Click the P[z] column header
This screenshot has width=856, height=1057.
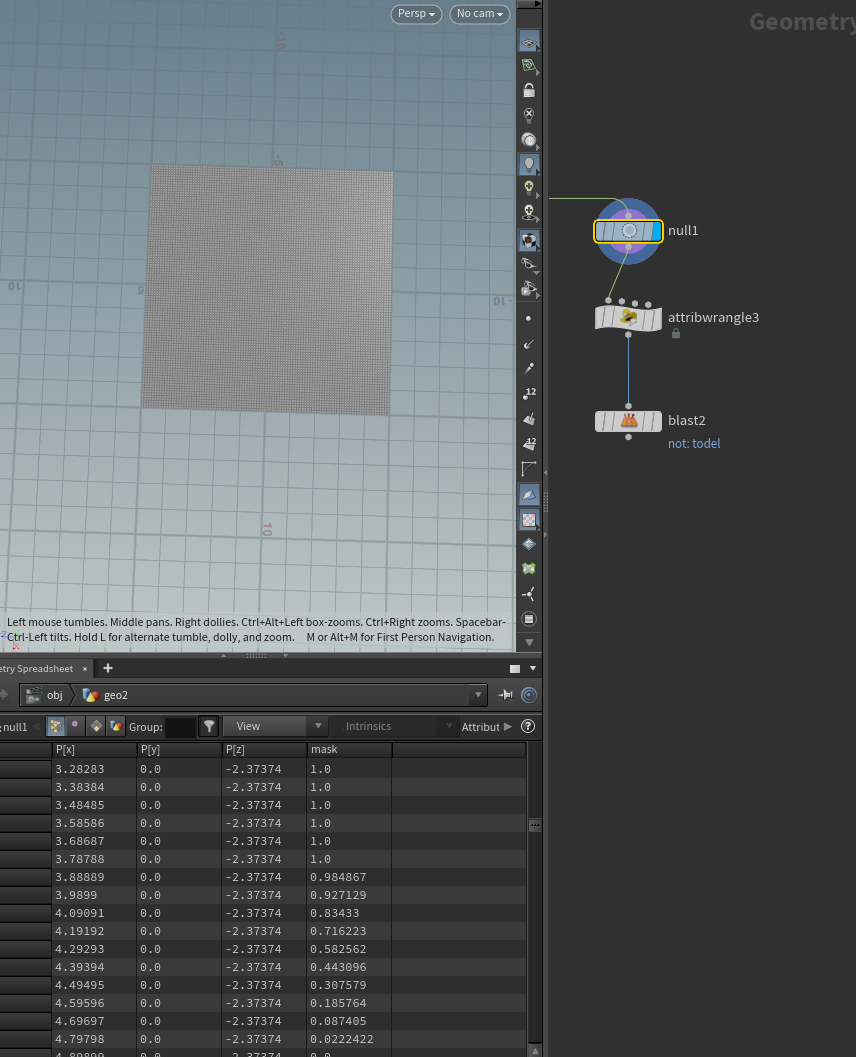point(264,750)
